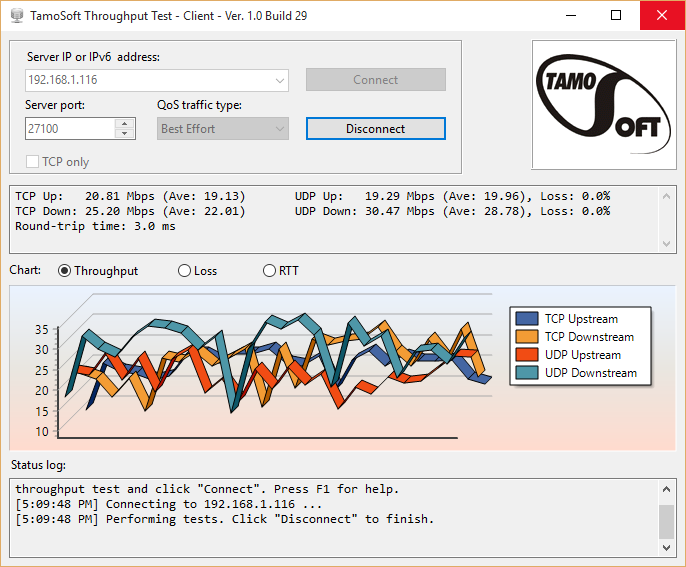The image size is (686, 567).
Task: Click the 'QoS traffic type' label
Action: 200,105
